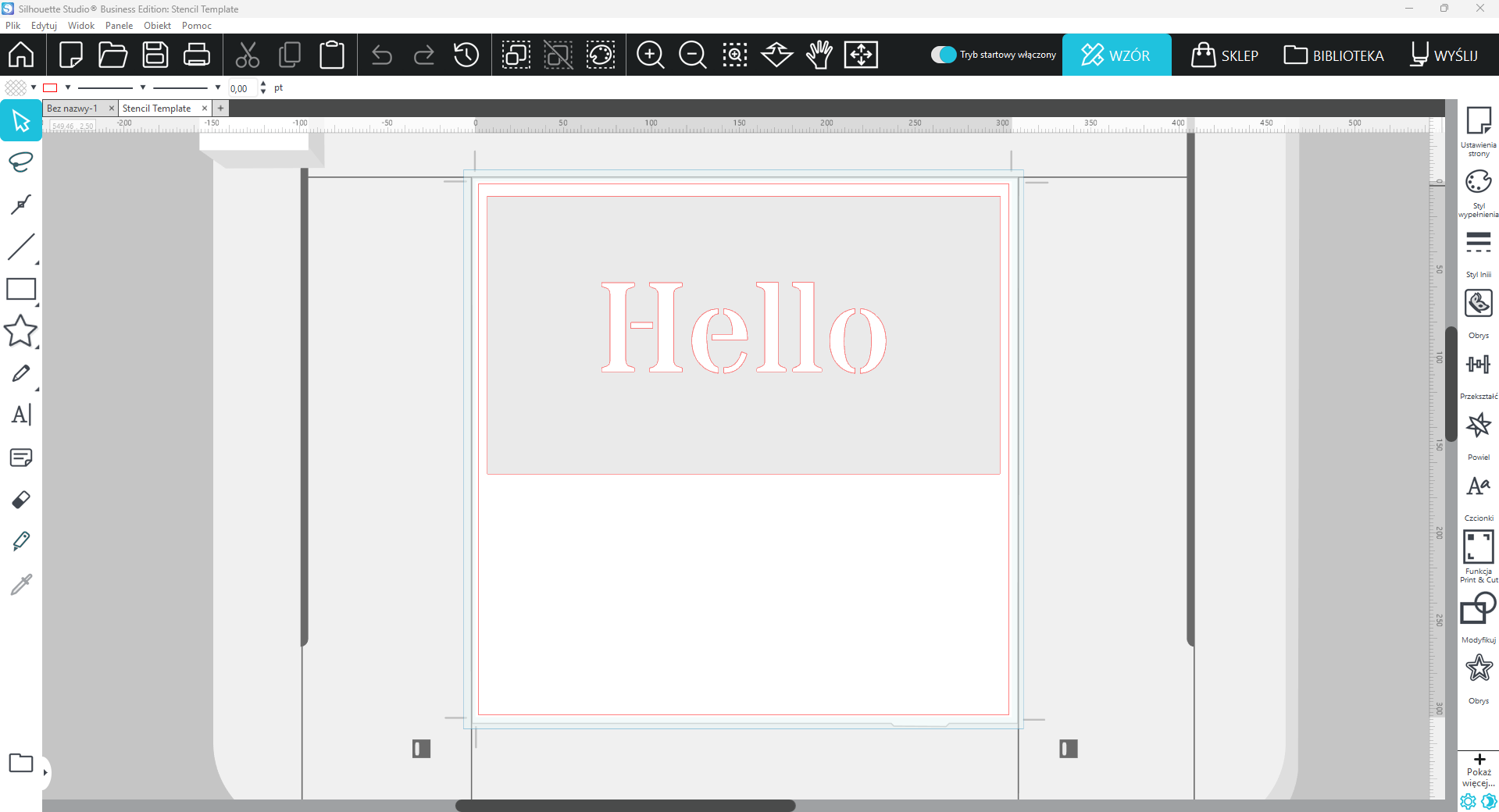1499x812 pixels.
Task: Open the history panel
Action: point(466,55)
